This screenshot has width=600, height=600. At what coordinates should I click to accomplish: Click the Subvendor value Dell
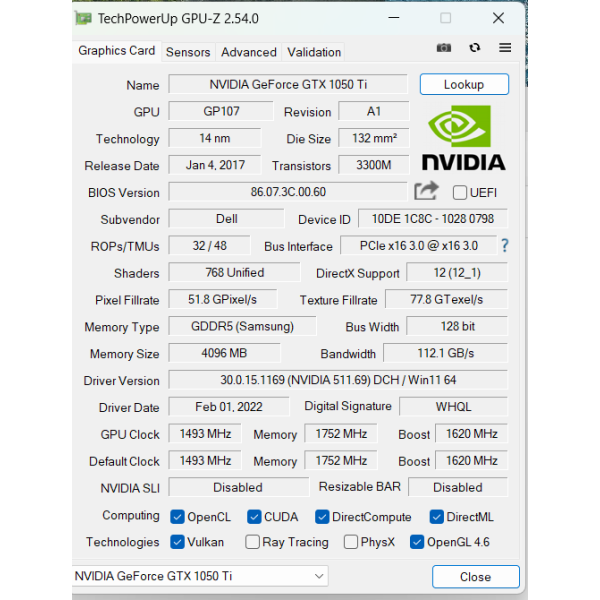(x=227, y=219)
